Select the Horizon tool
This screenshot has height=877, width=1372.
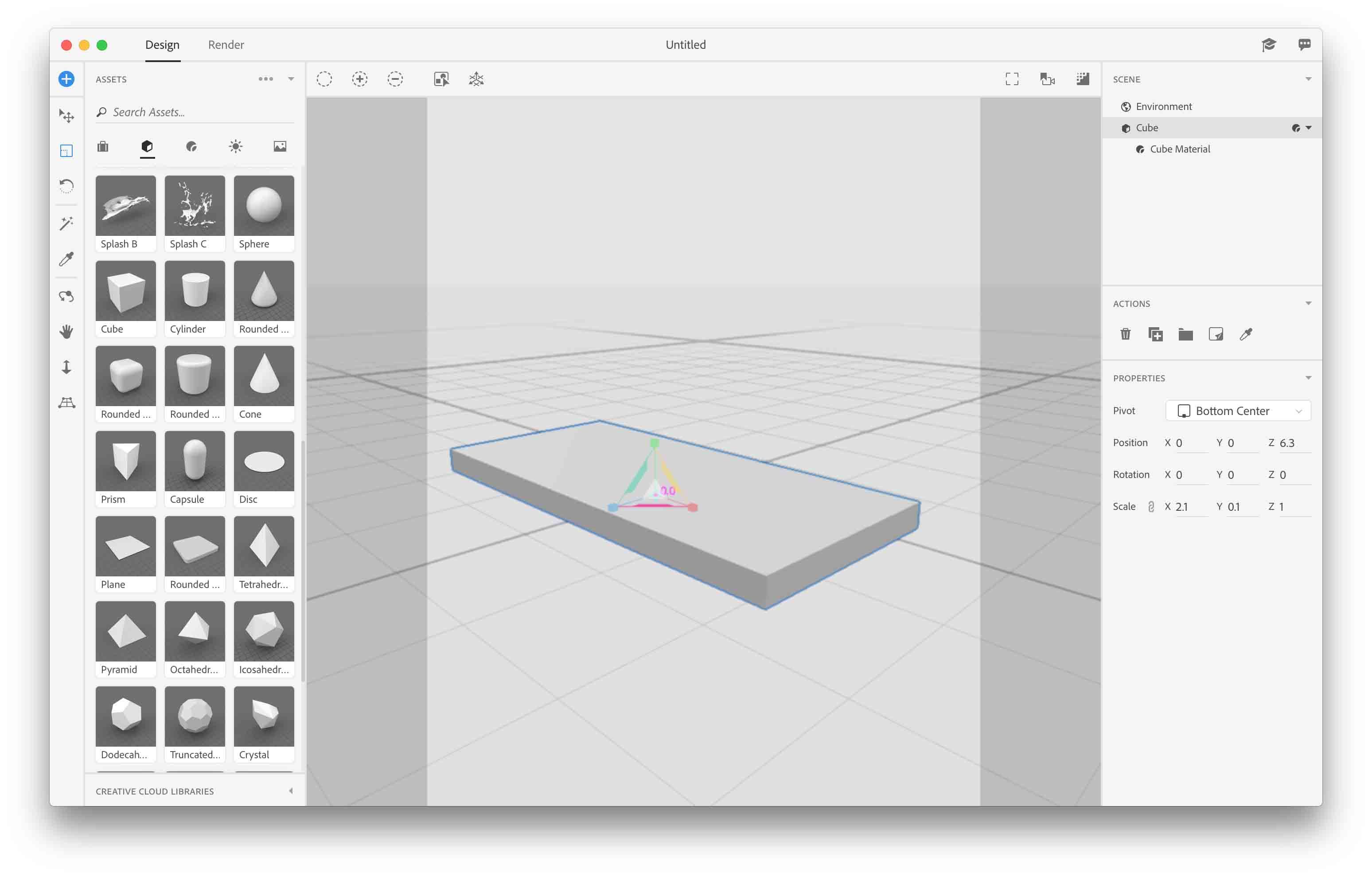click(x=66, y=403)
